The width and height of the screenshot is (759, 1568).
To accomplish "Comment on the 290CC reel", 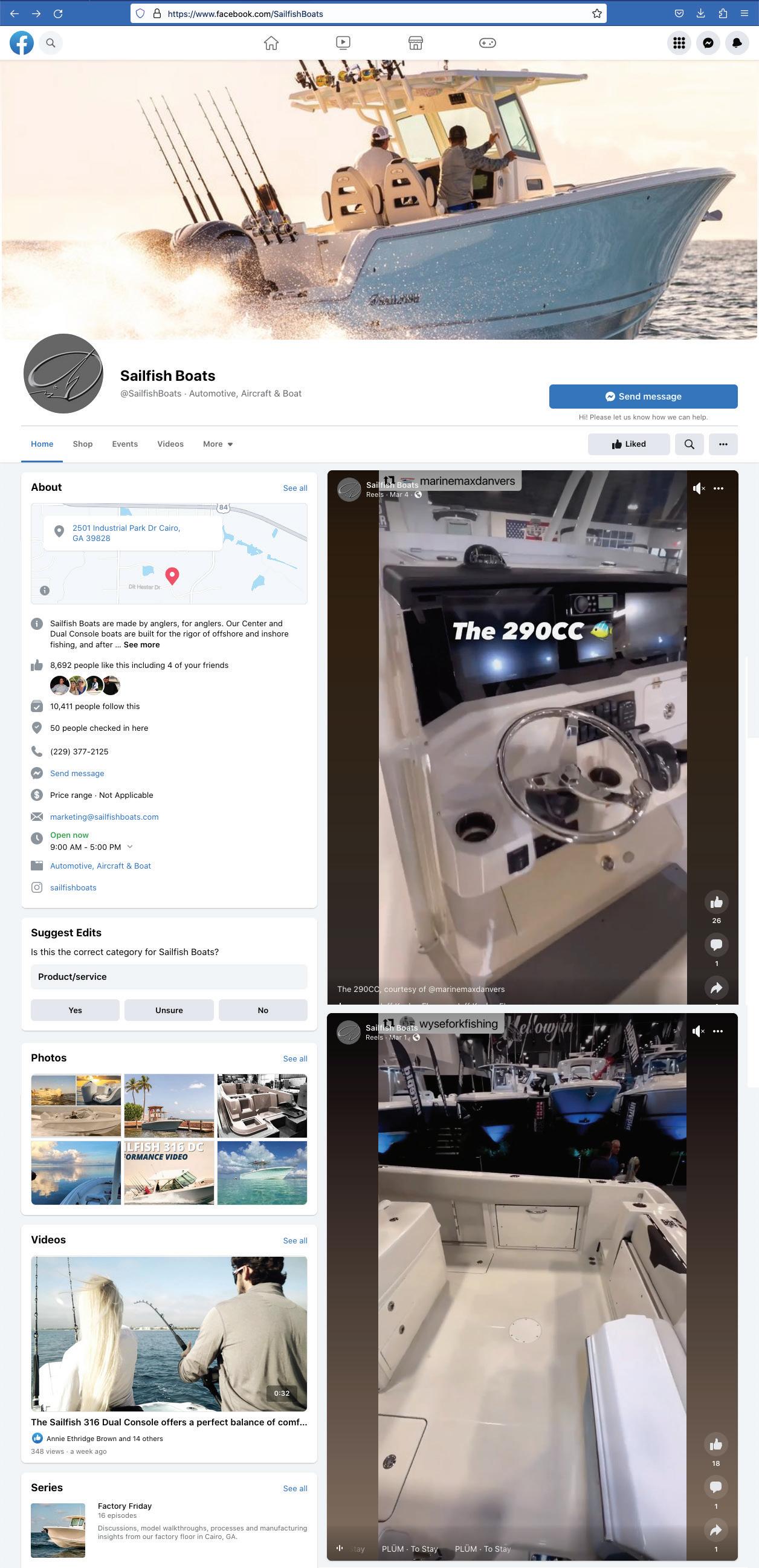I will point(716,945).
